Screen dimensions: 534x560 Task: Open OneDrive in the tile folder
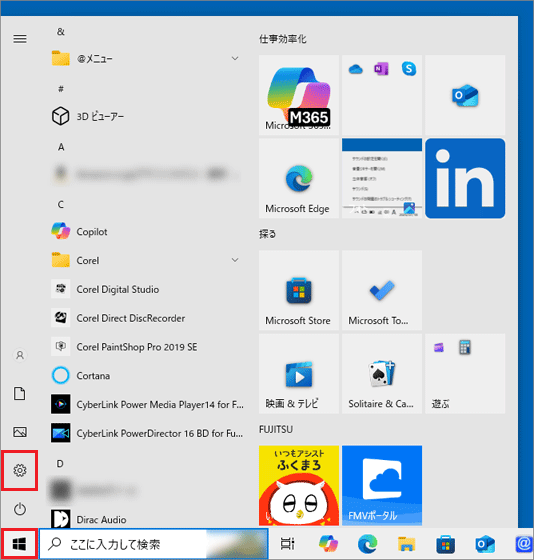click(x=355, y=69)
